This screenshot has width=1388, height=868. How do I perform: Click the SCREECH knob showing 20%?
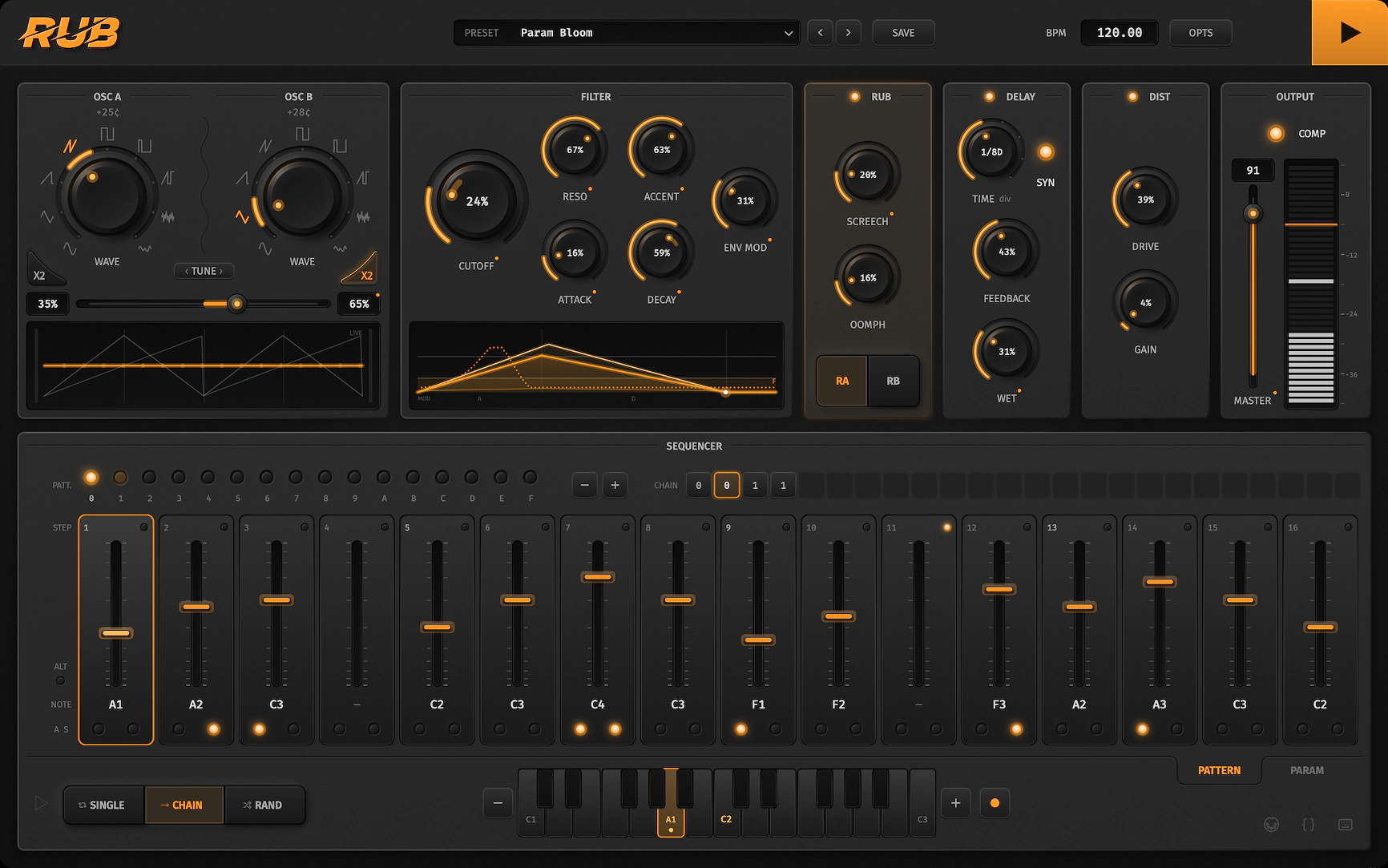coord(868,174)
